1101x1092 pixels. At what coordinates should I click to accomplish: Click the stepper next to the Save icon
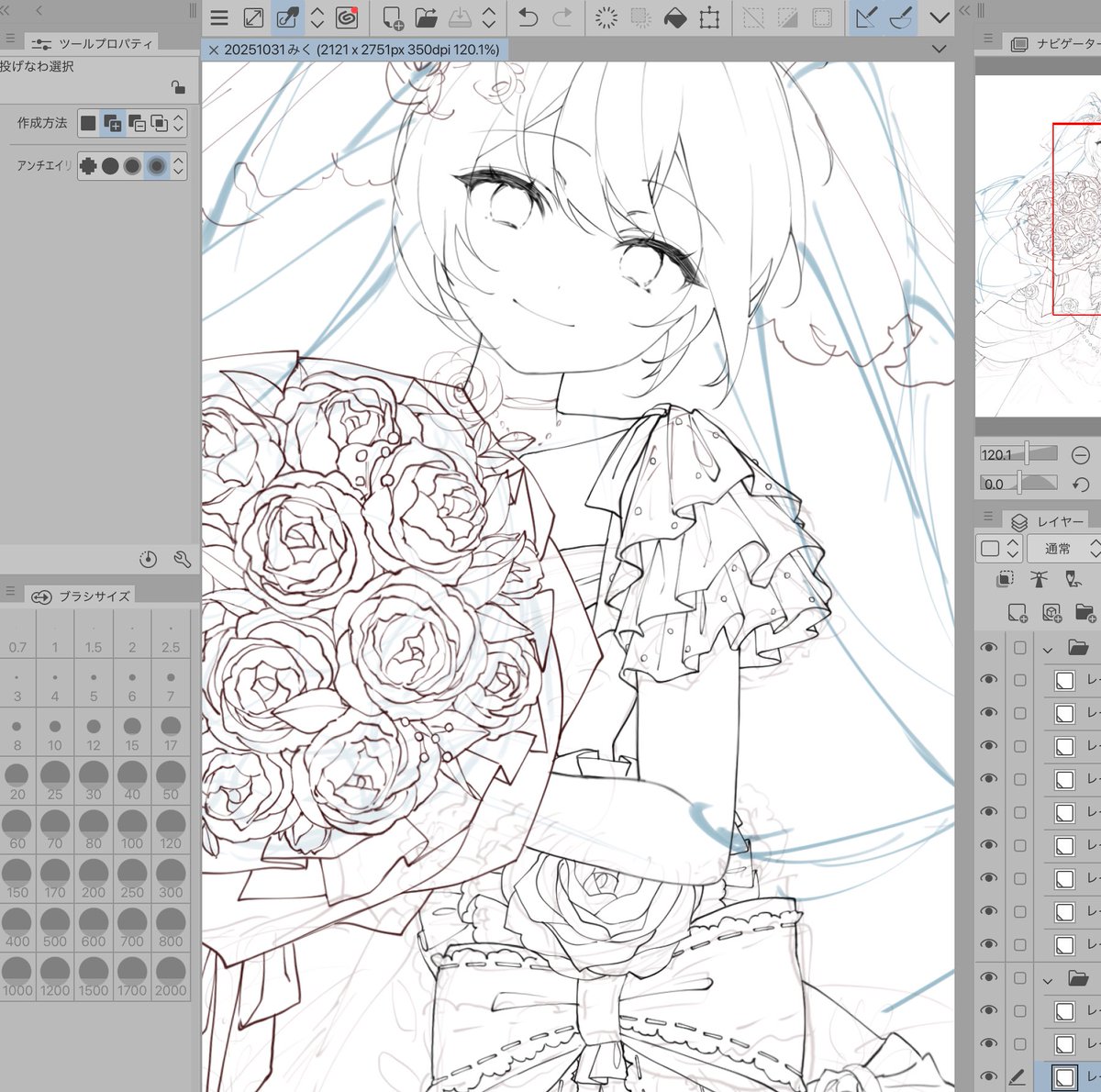click(489, 17)
